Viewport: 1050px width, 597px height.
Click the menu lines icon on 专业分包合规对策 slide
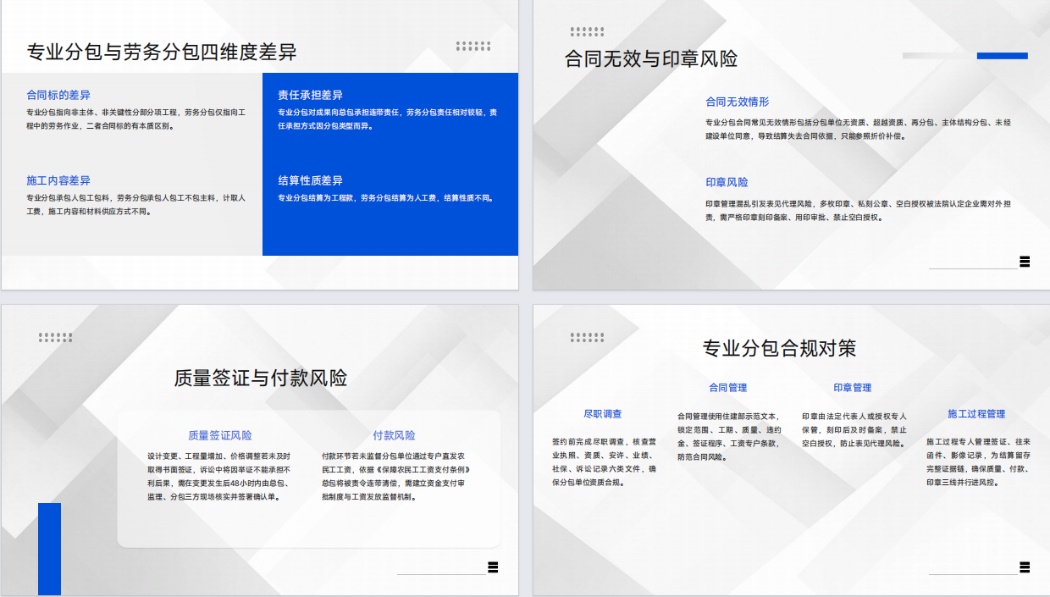point(1024,568)
